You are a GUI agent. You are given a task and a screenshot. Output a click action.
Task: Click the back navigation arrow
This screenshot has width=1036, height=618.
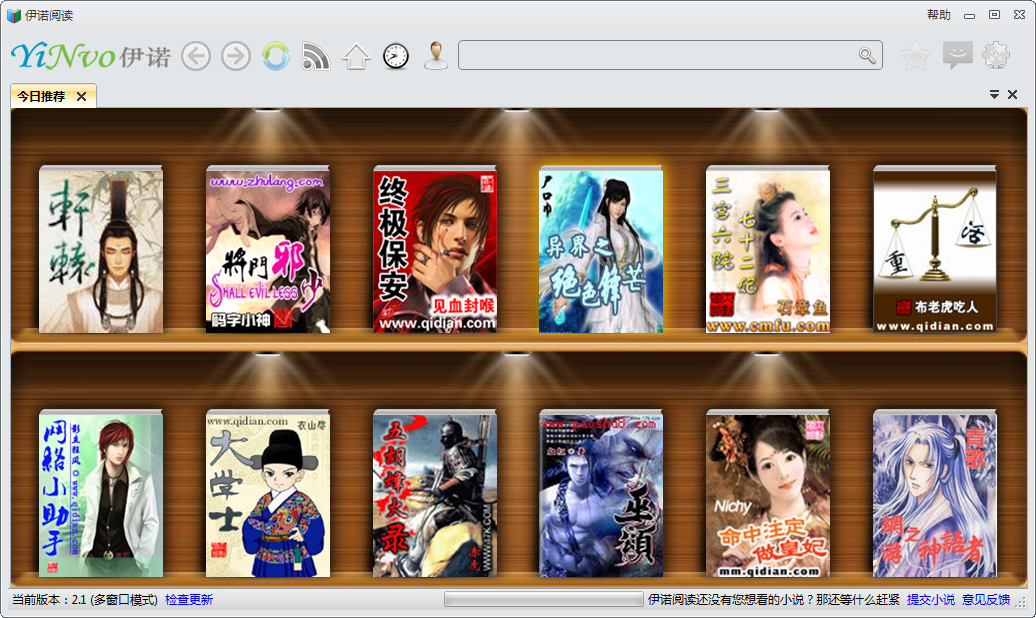tap(196, 56)
